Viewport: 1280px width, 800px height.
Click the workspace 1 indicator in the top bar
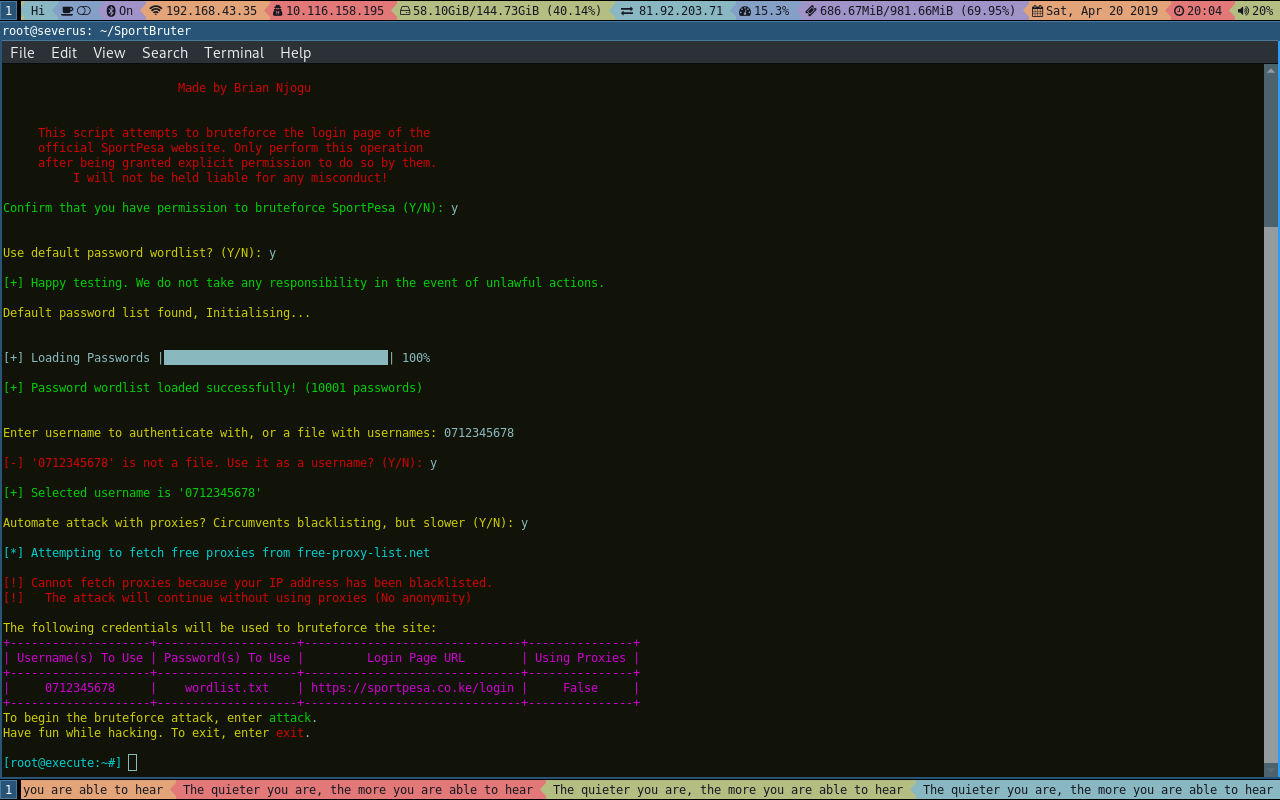[x=9, y=10]
